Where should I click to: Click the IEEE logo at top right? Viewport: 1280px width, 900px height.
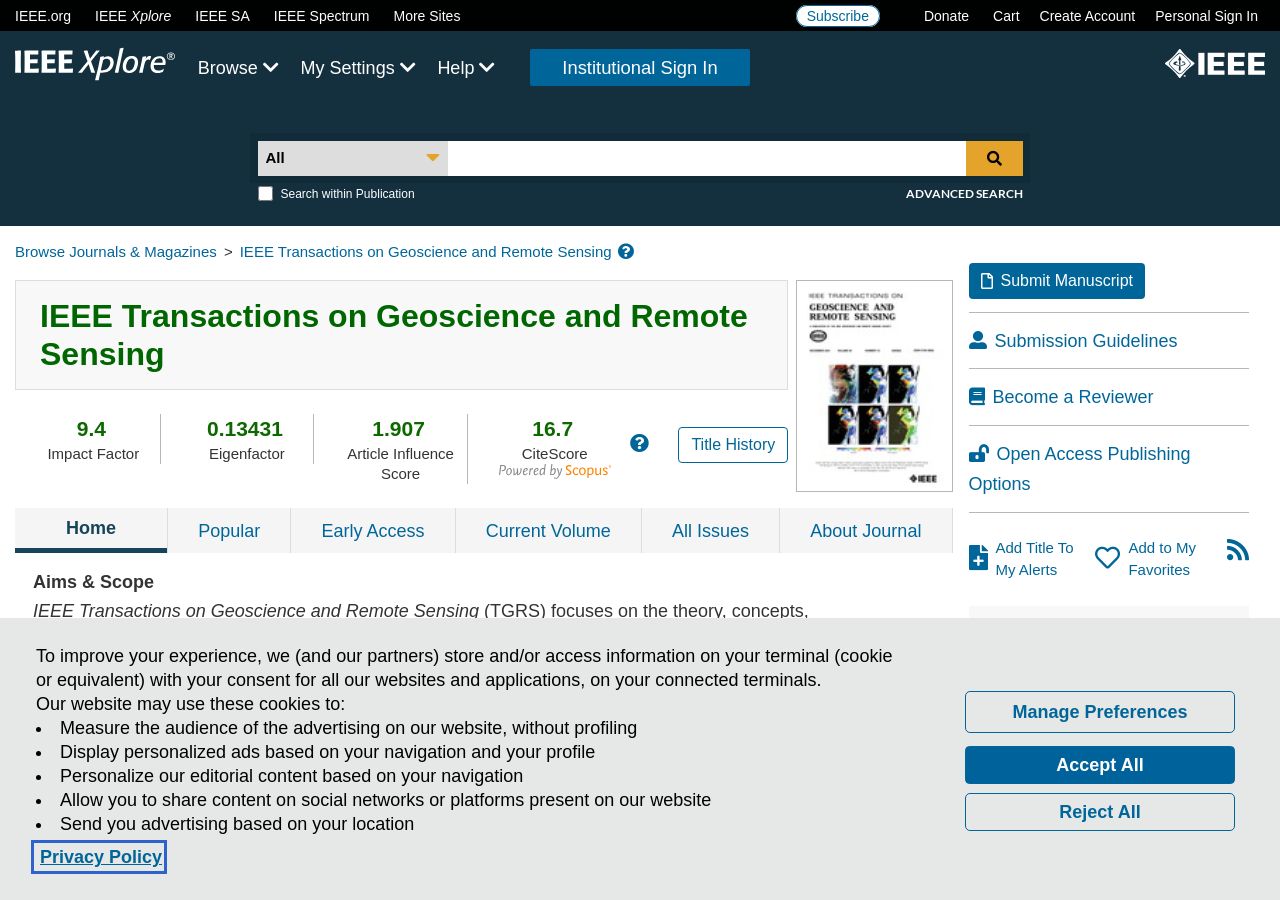pos(1215,64)
